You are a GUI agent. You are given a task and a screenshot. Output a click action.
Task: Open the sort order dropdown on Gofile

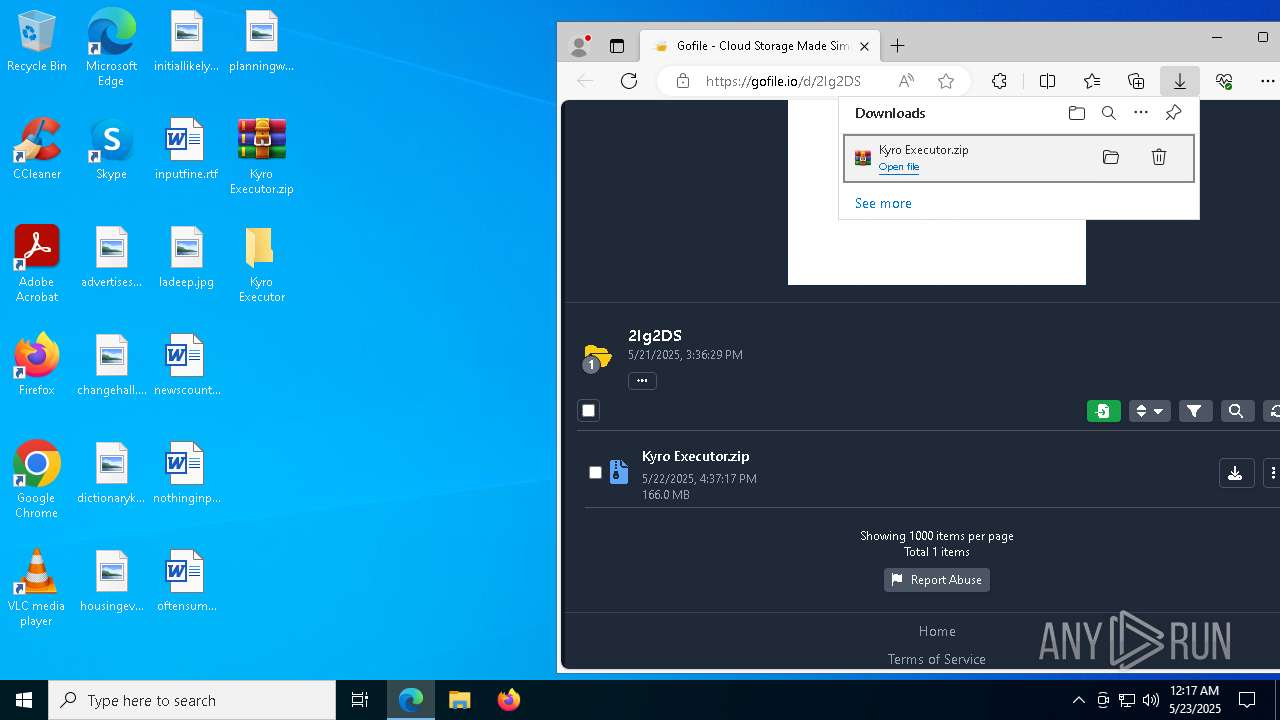[1149, 411]
